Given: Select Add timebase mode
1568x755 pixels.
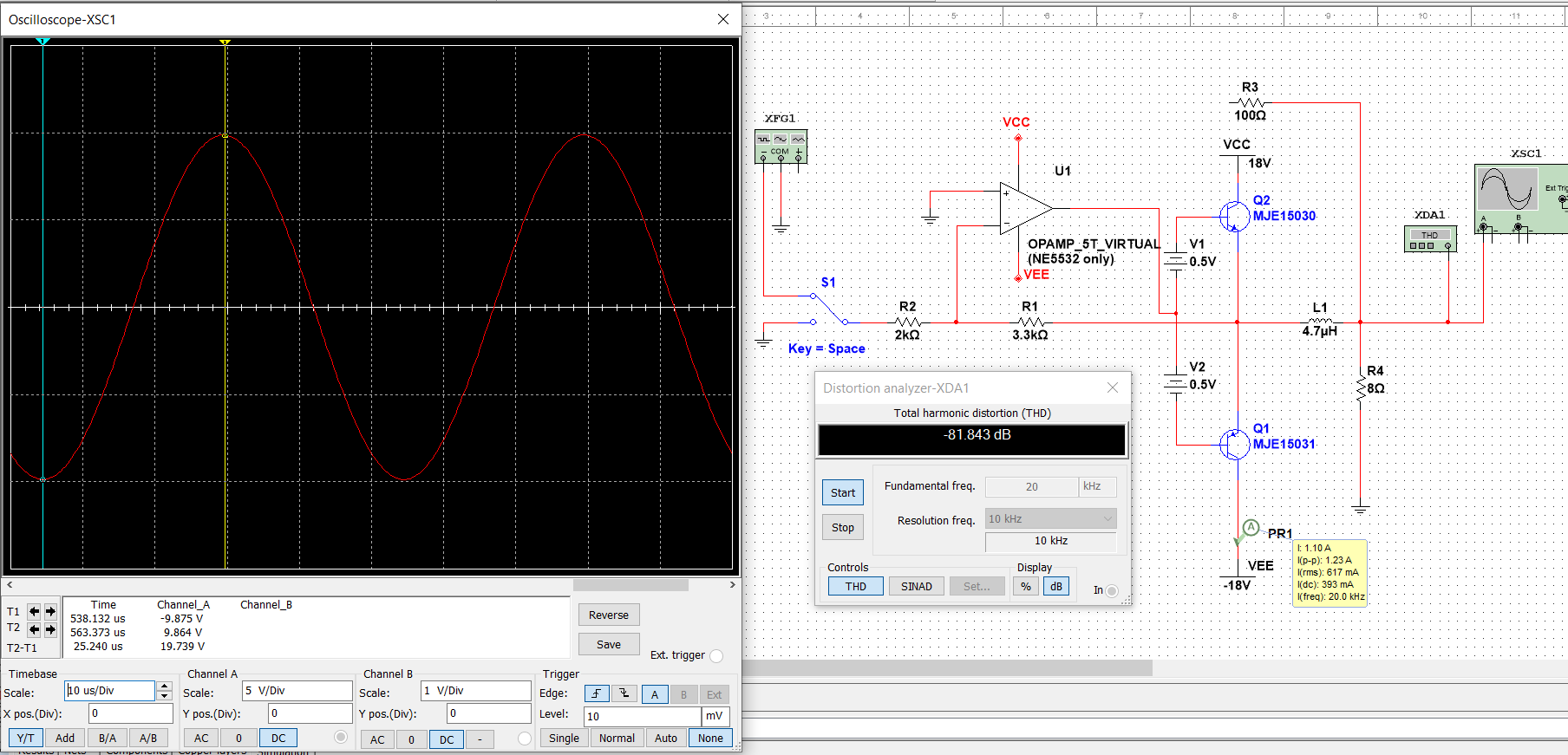Looking at the screenshot, I should [x=65, y=738].
